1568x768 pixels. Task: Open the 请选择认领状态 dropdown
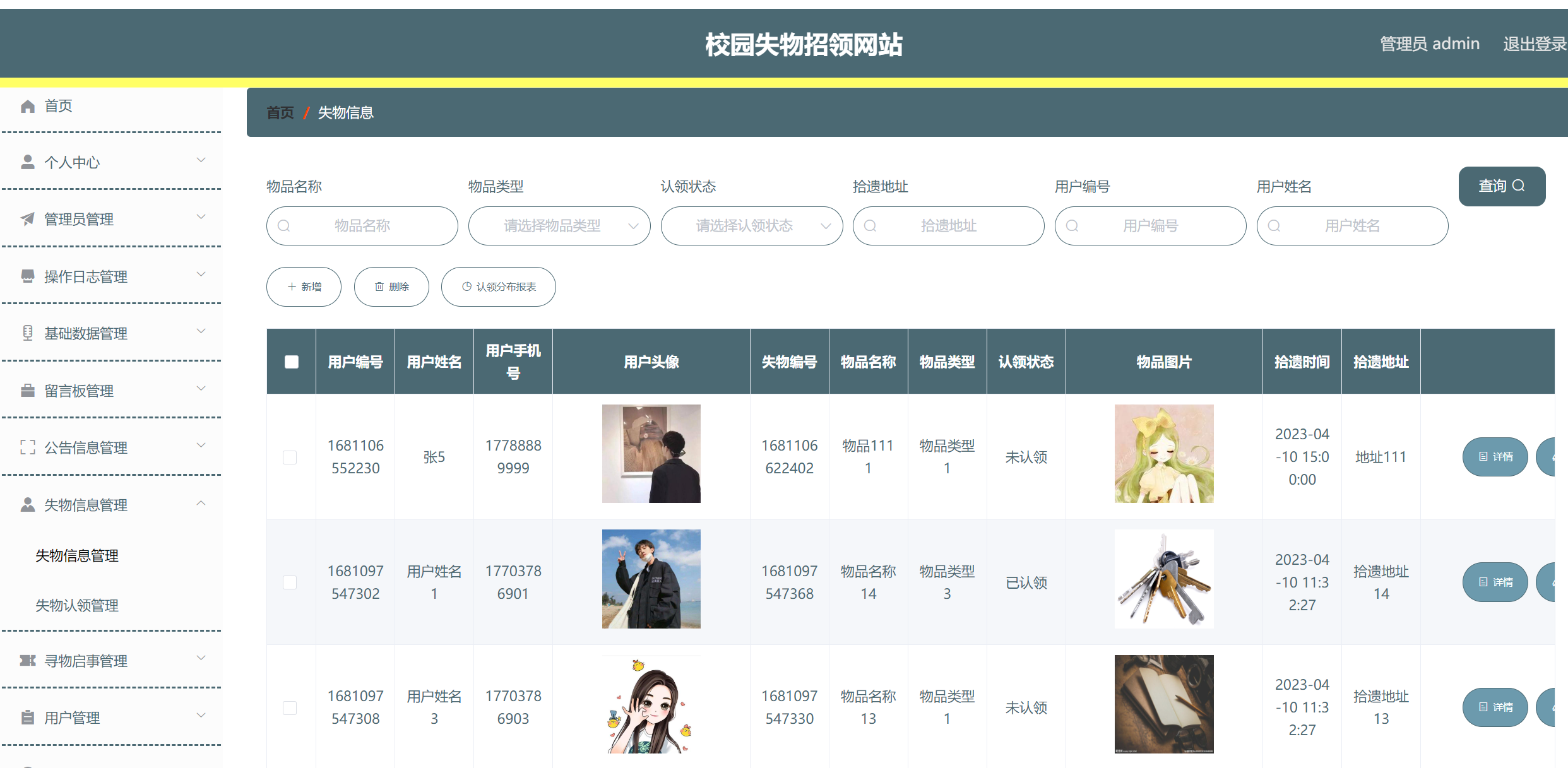751,226
